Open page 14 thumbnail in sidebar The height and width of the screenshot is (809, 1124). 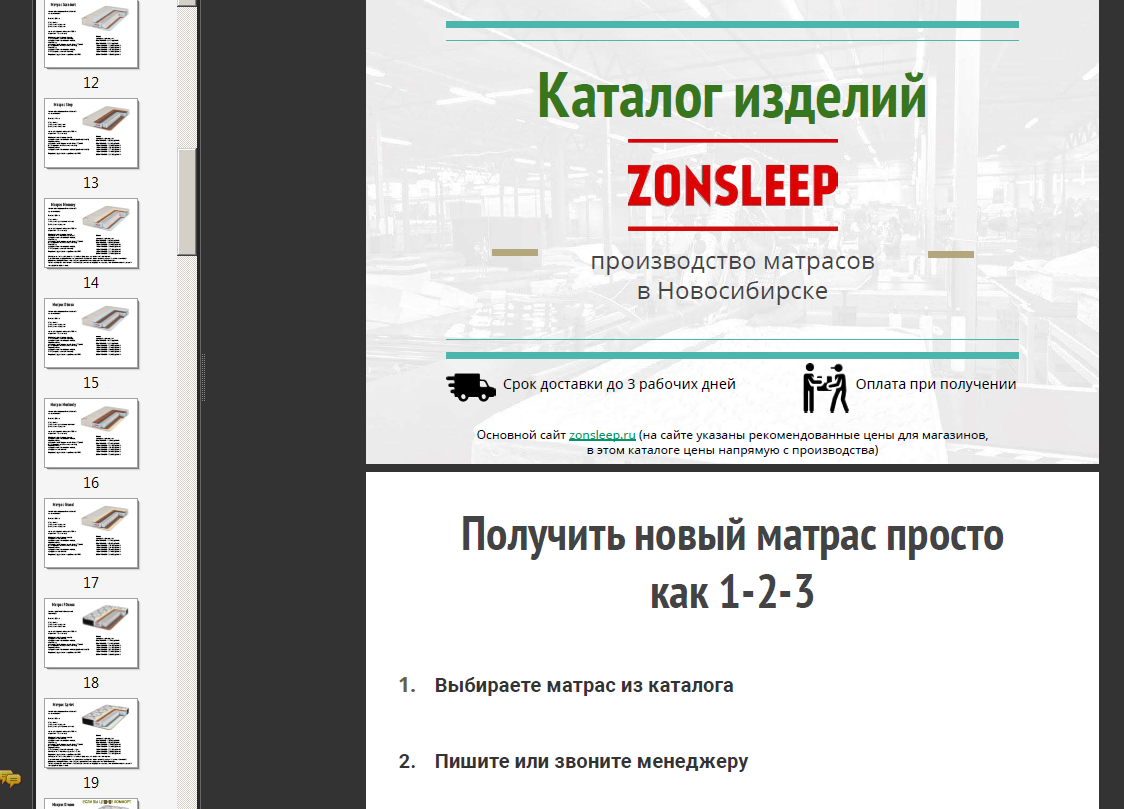pyautogui.click(x=91, y=234)
